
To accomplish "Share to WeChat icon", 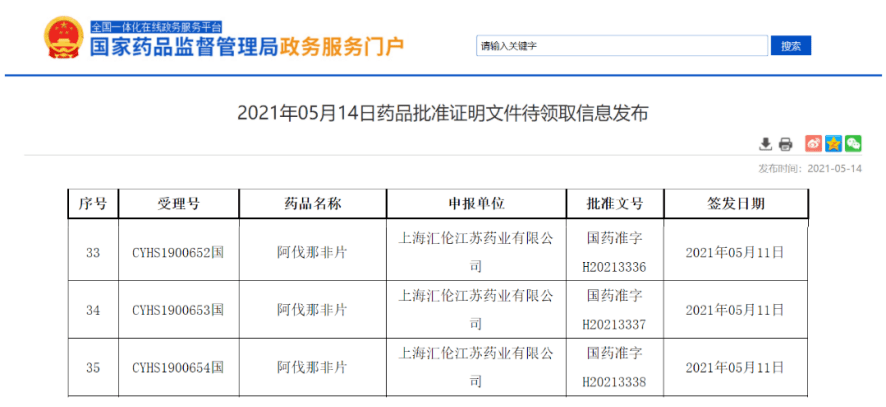I will pyautogui.click(x=853, y=144).
